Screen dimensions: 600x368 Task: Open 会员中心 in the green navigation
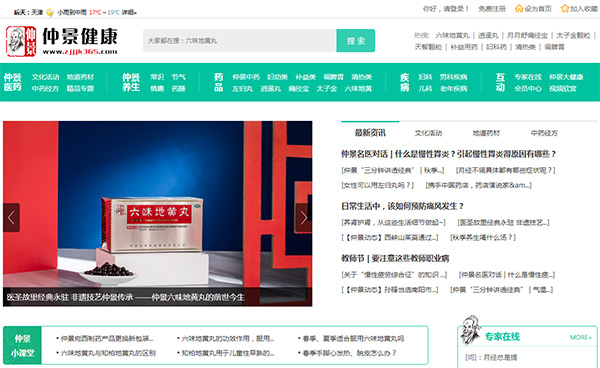pyautogui.click(x=528, y=89)
